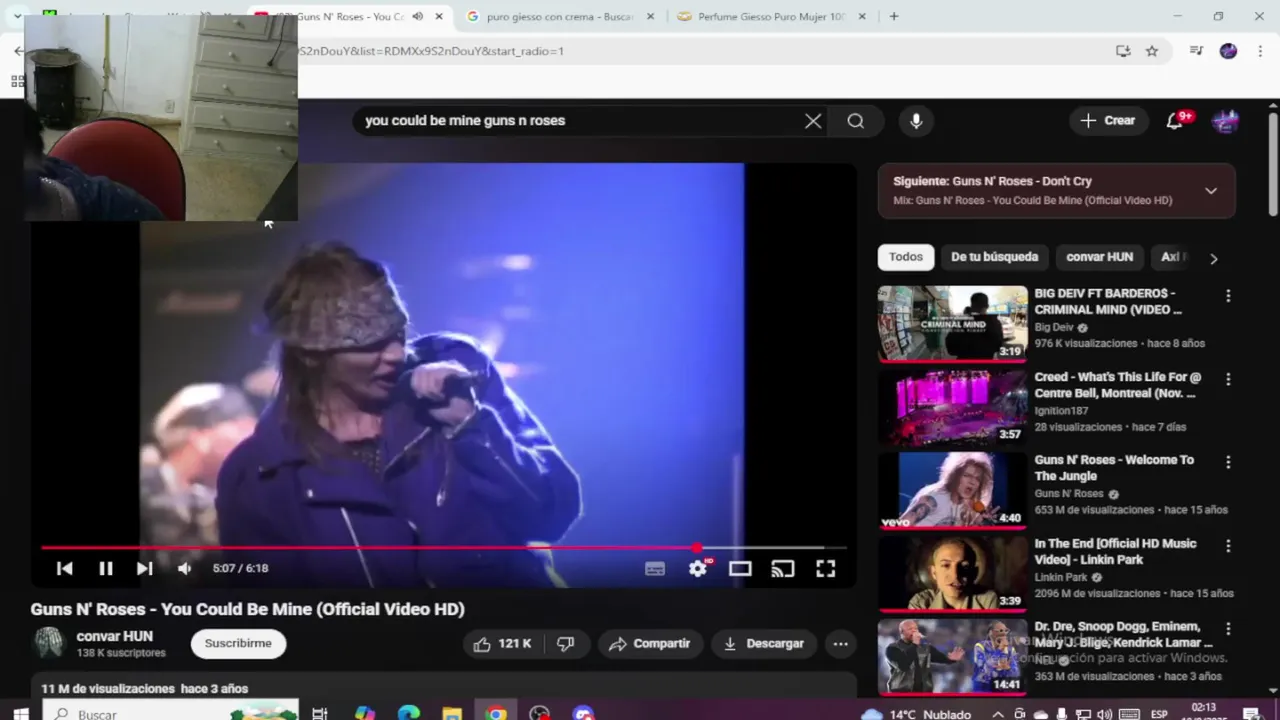Select the De tu búsqueda chip
This screenshot has width=1280, height=720.
(x=994, y=257)
